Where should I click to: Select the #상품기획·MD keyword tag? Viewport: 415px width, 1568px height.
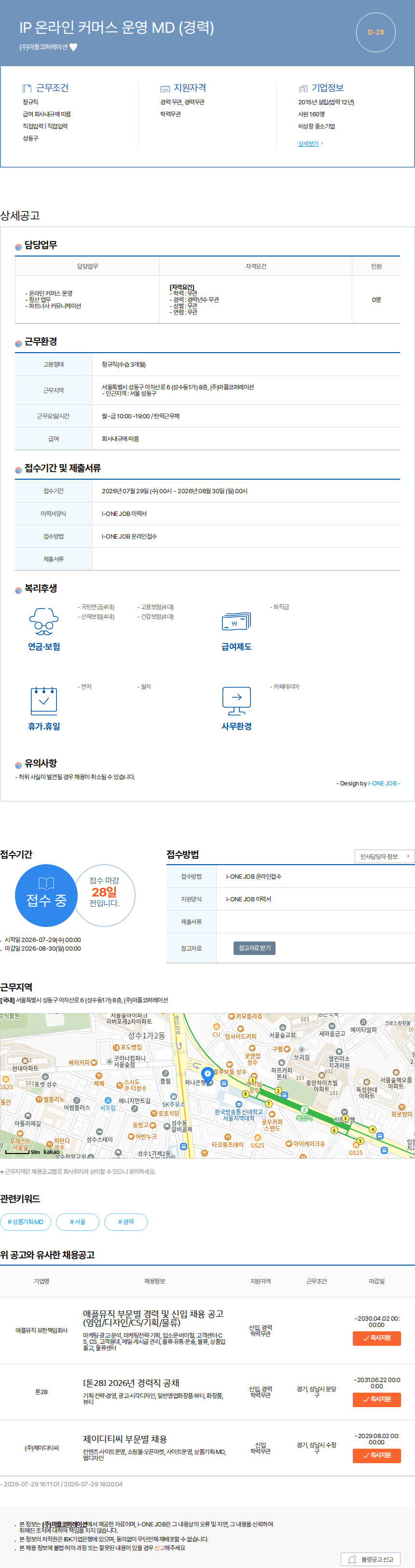(26, 1222)
